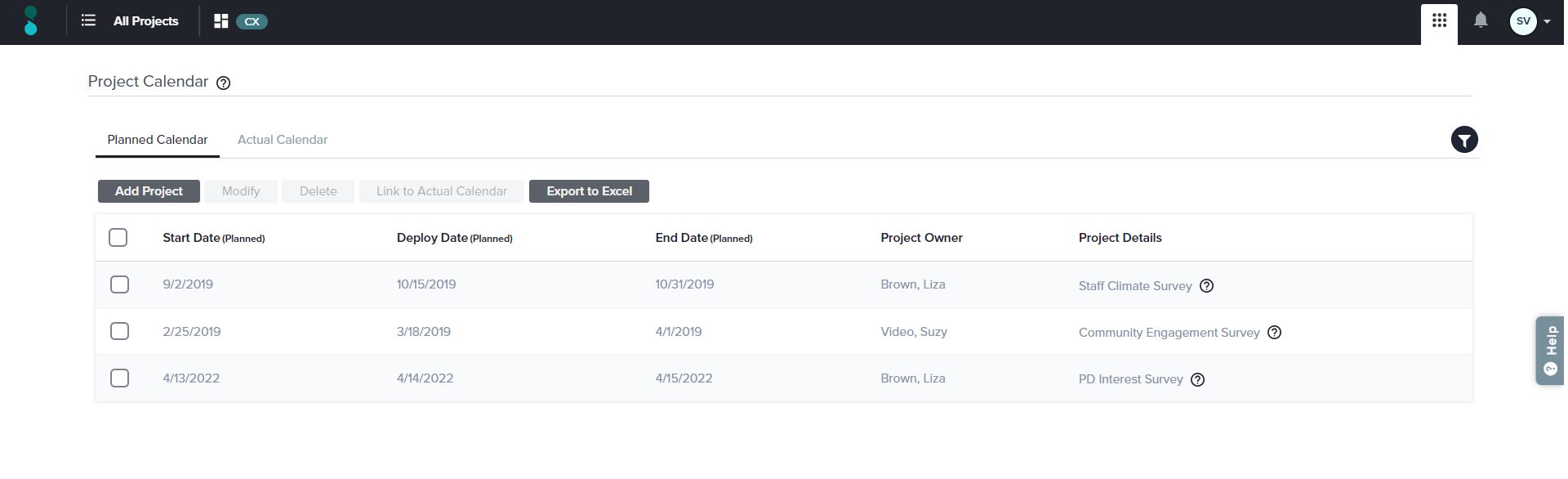Open the PD Interest Survey link

coord(1130,379)
